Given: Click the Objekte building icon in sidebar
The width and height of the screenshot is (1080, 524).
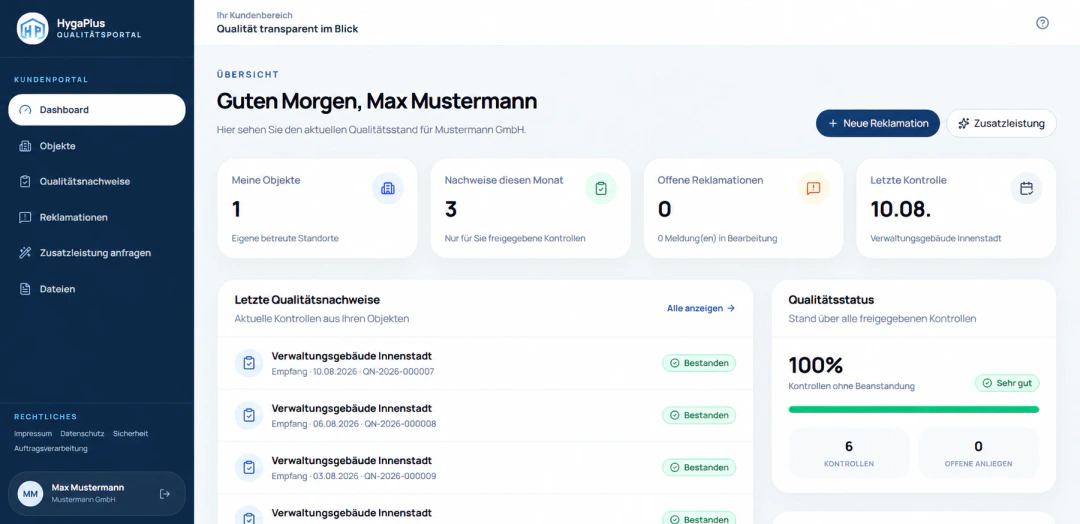Looking at the screenshot, I should (25, 146).
